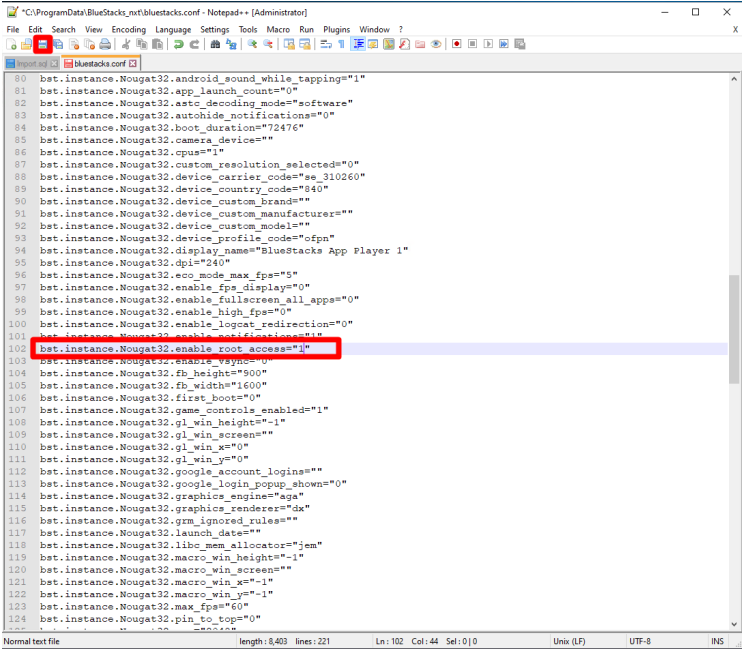This screenshot has width=747, height=649.
Task: Toggle word wrap in the toolbar
Action: click(326, 44)
